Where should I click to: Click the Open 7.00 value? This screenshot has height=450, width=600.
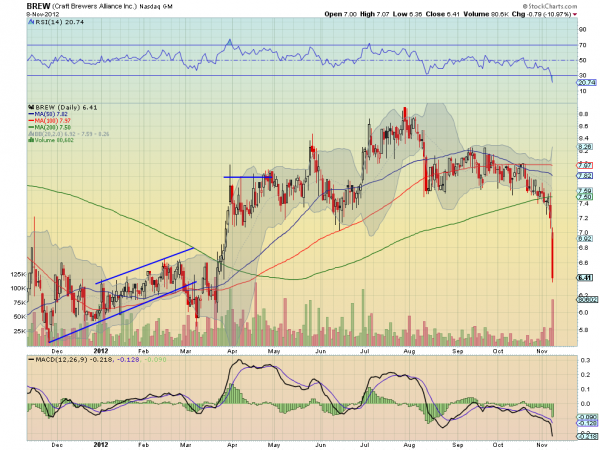[x=340, y=14]
